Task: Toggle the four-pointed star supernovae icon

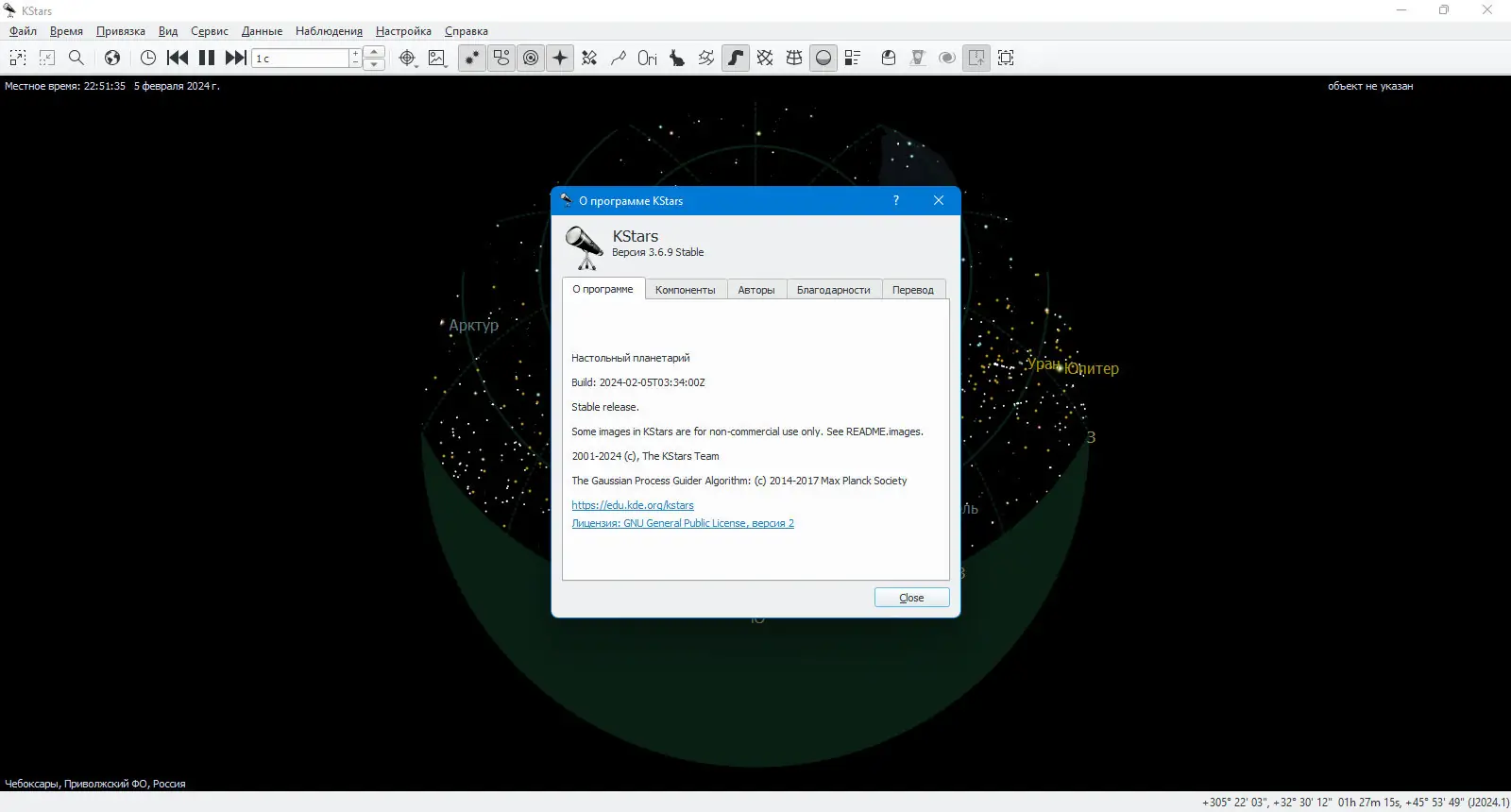Action: pos(560,58)
